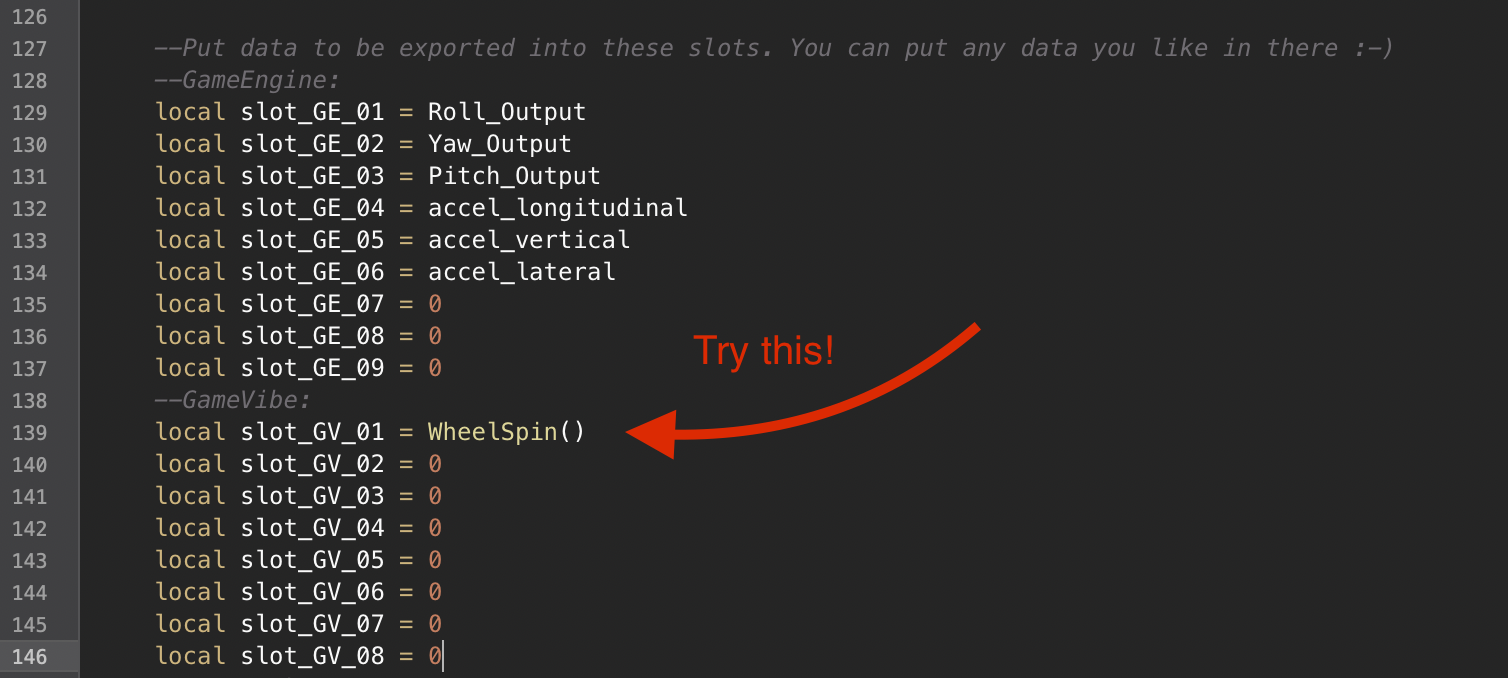Click the "local" keyword on line 129
This screenshot has height=678, width=1508.
coord(190,113)
